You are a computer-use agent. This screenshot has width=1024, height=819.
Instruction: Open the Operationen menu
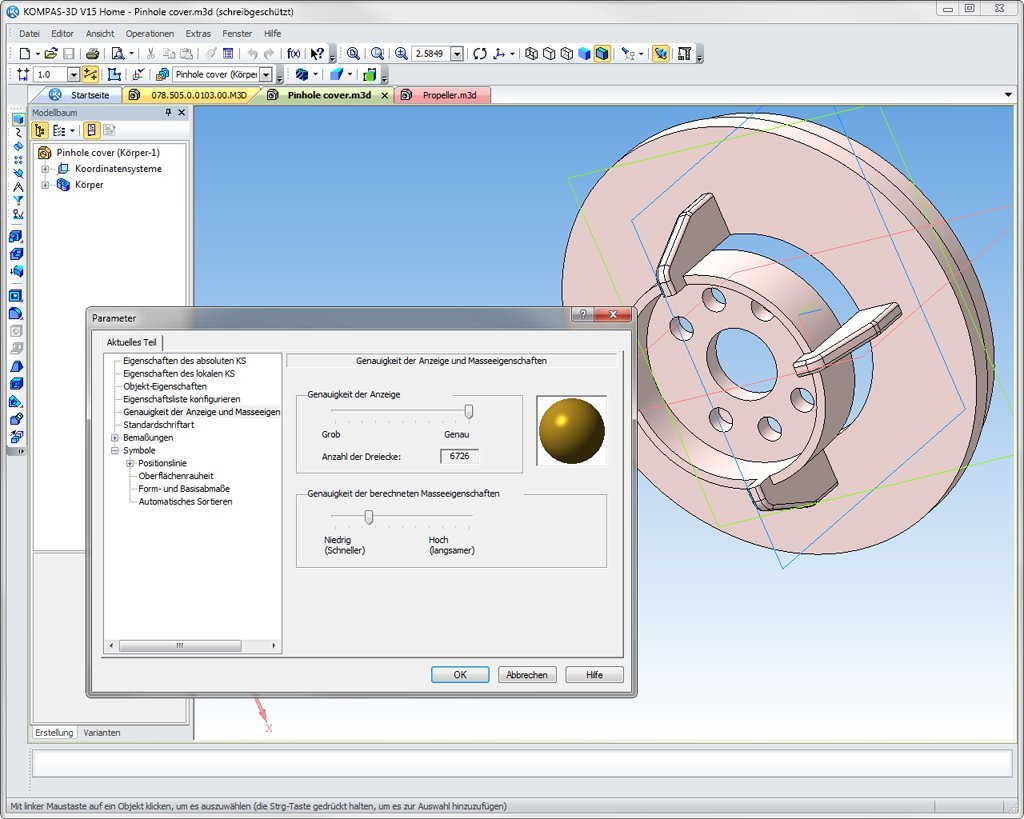(x=150, y=33)
